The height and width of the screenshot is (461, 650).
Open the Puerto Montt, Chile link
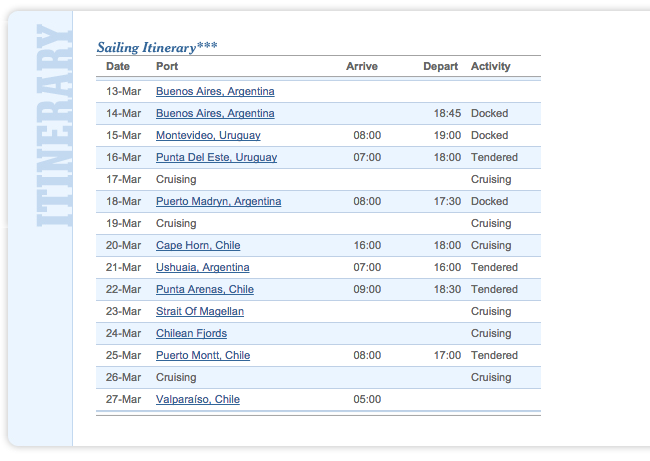(203, 356)
